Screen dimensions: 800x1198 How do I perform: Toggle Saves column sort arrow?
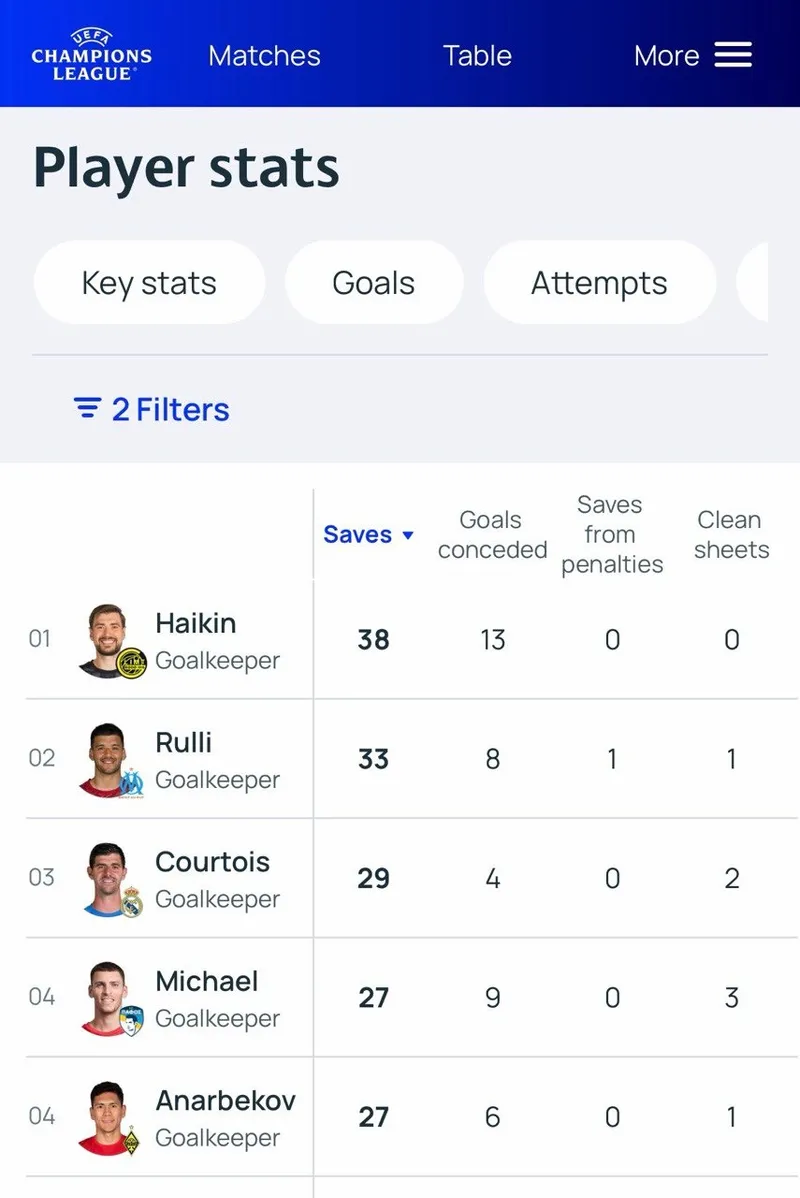(x=408, y=536)
